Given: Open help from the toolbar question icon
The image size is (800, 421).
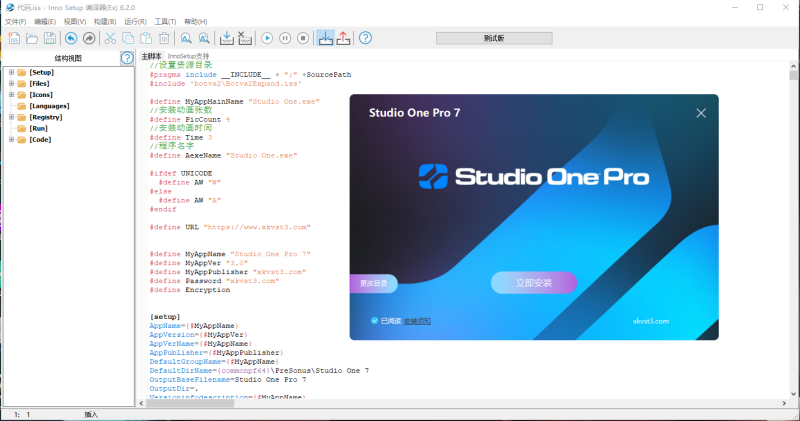Looking at the screenshot, I should tap(365, 38).
